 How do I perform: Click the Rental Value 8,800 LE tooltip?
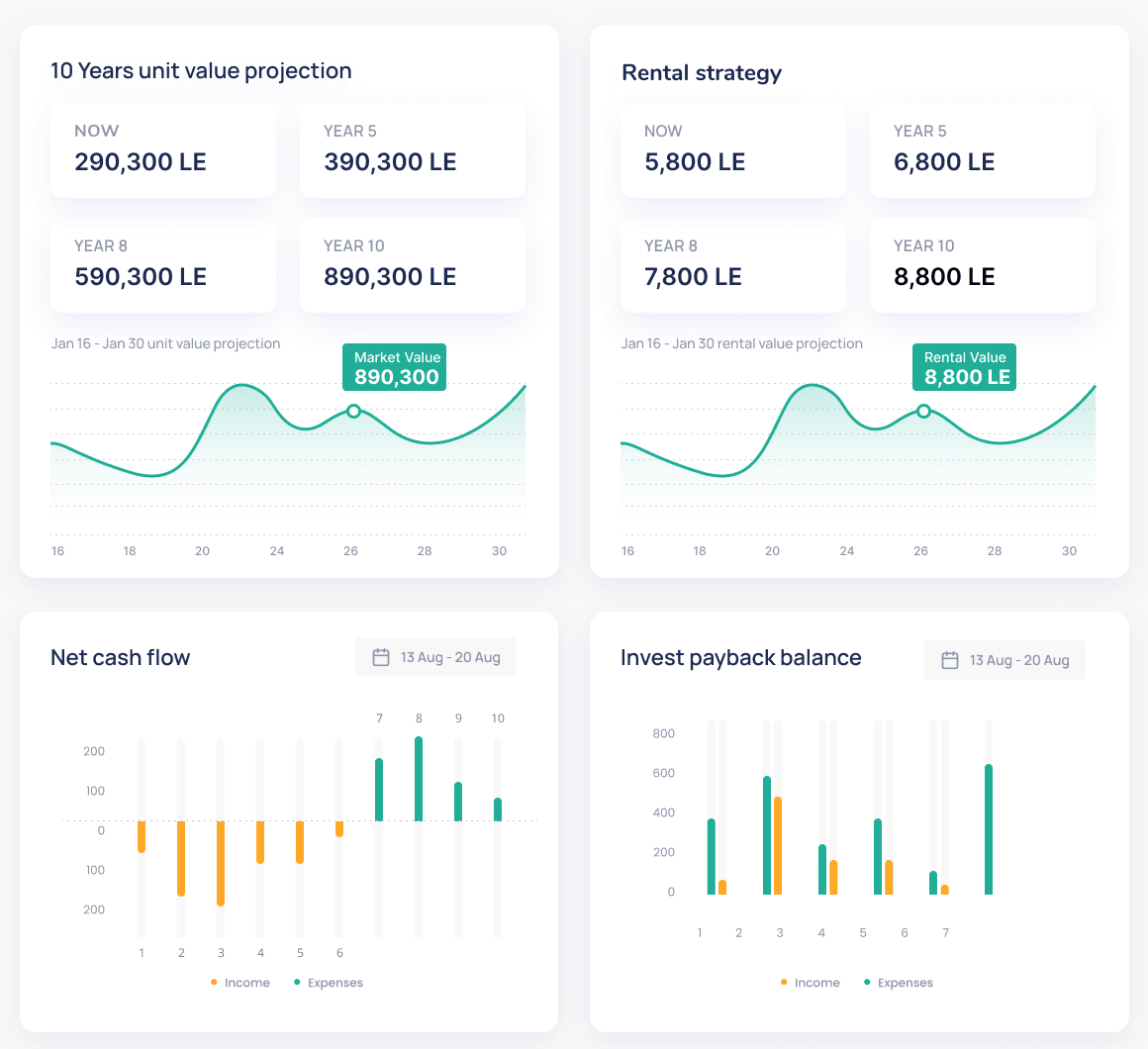tap(964, 367)
